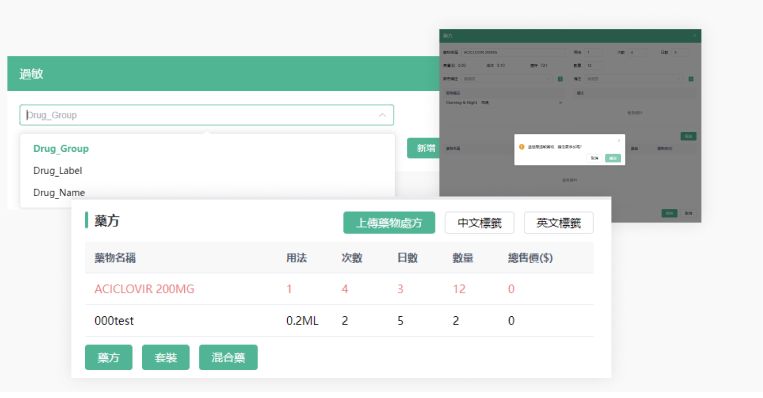Click the 數量 column header
Viewport: 763px width, 398px height.
tap(463, 258)
